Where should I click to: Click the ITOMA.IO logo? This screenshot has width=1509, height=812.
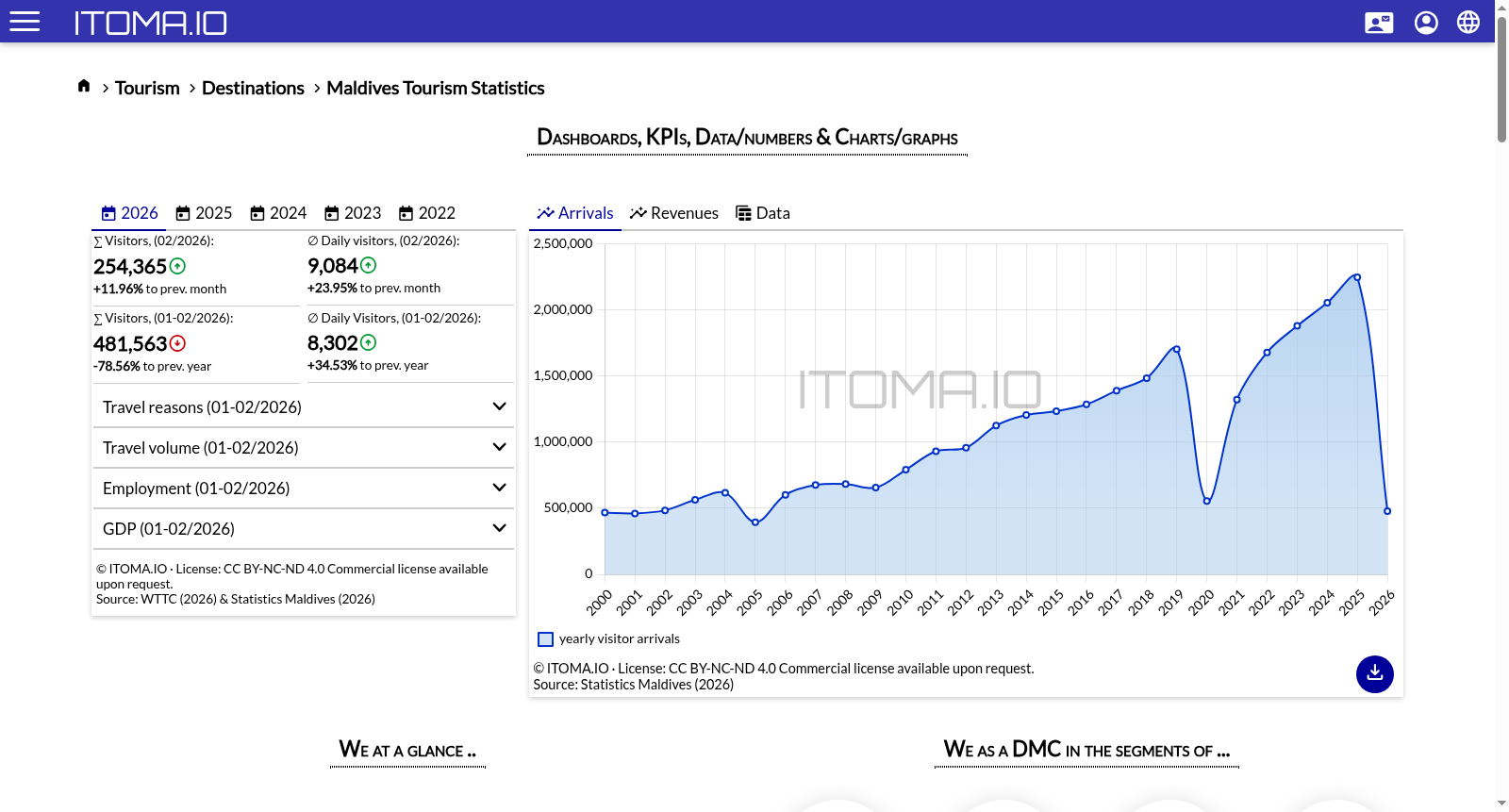coord(151,23)
